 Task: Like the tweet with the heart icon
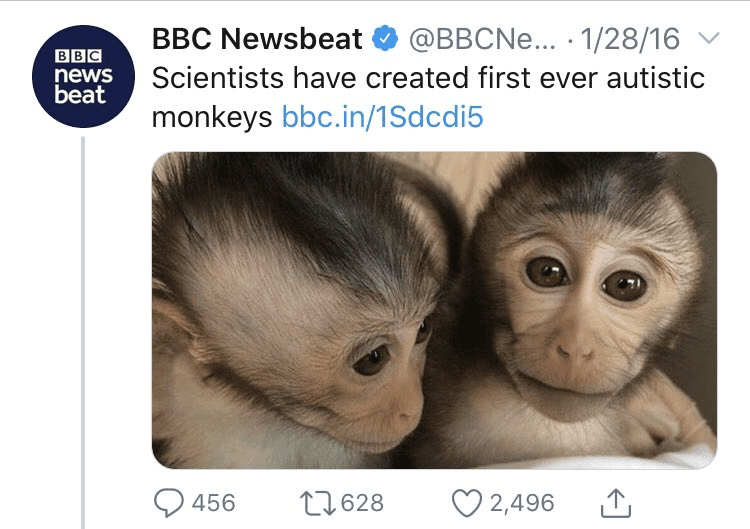466,504
